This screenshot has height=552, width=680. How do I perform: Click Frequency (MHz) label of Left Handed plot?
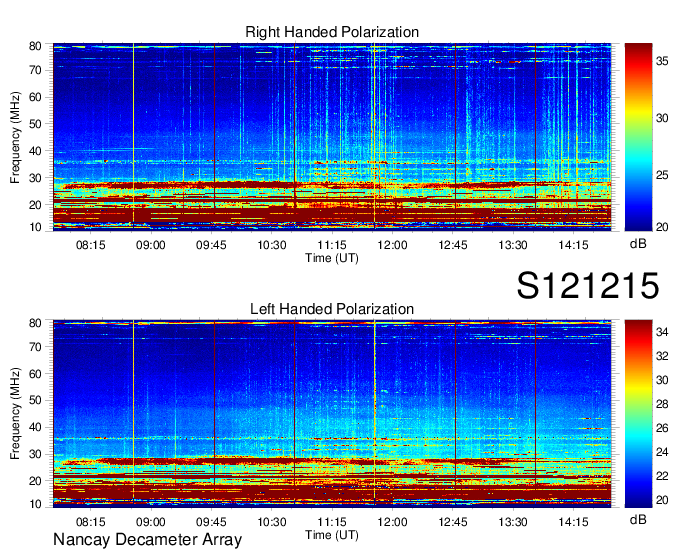(15, 414)
